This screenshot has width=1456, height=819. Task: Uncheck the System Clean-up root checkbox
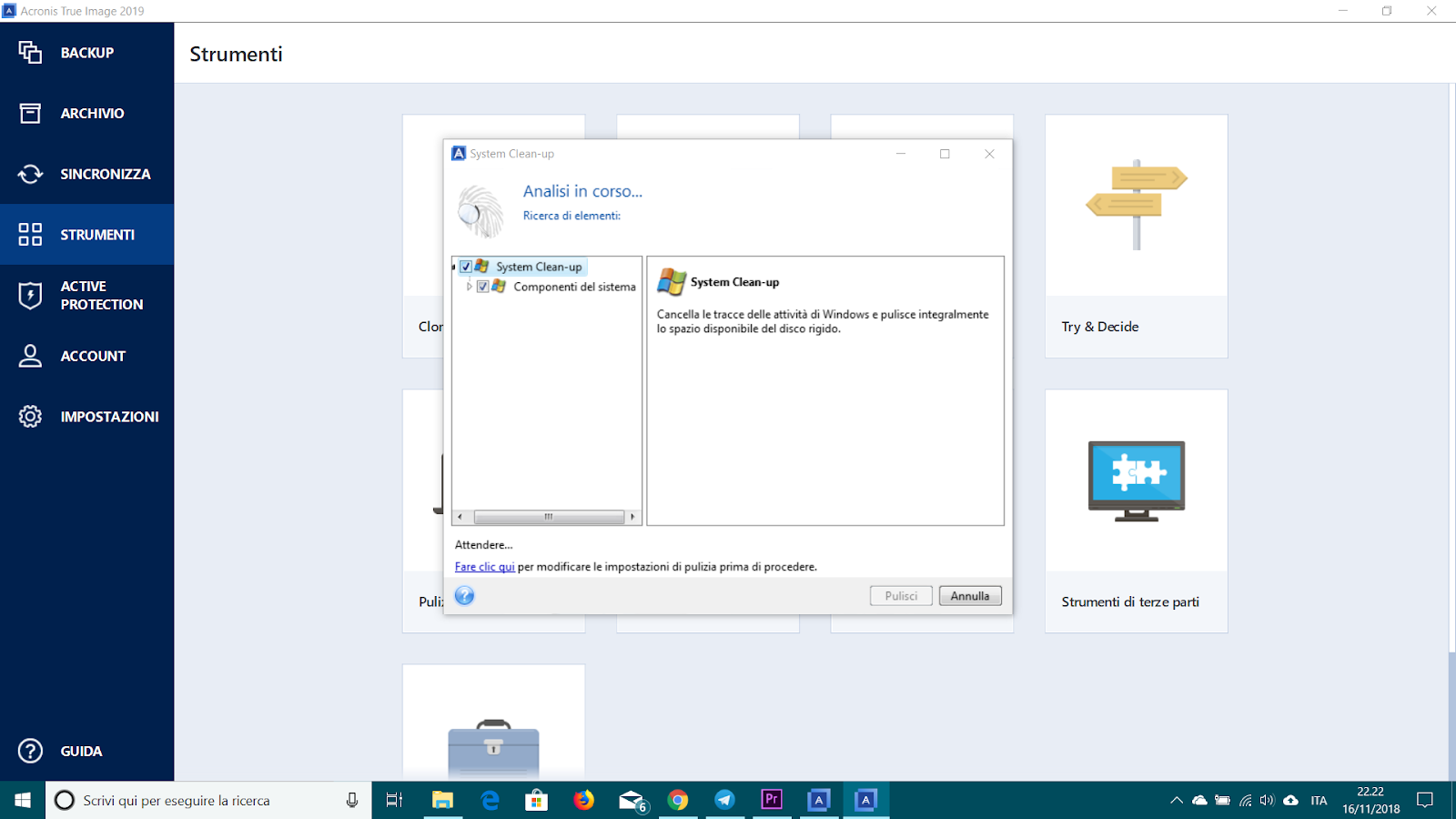(466, 267)
